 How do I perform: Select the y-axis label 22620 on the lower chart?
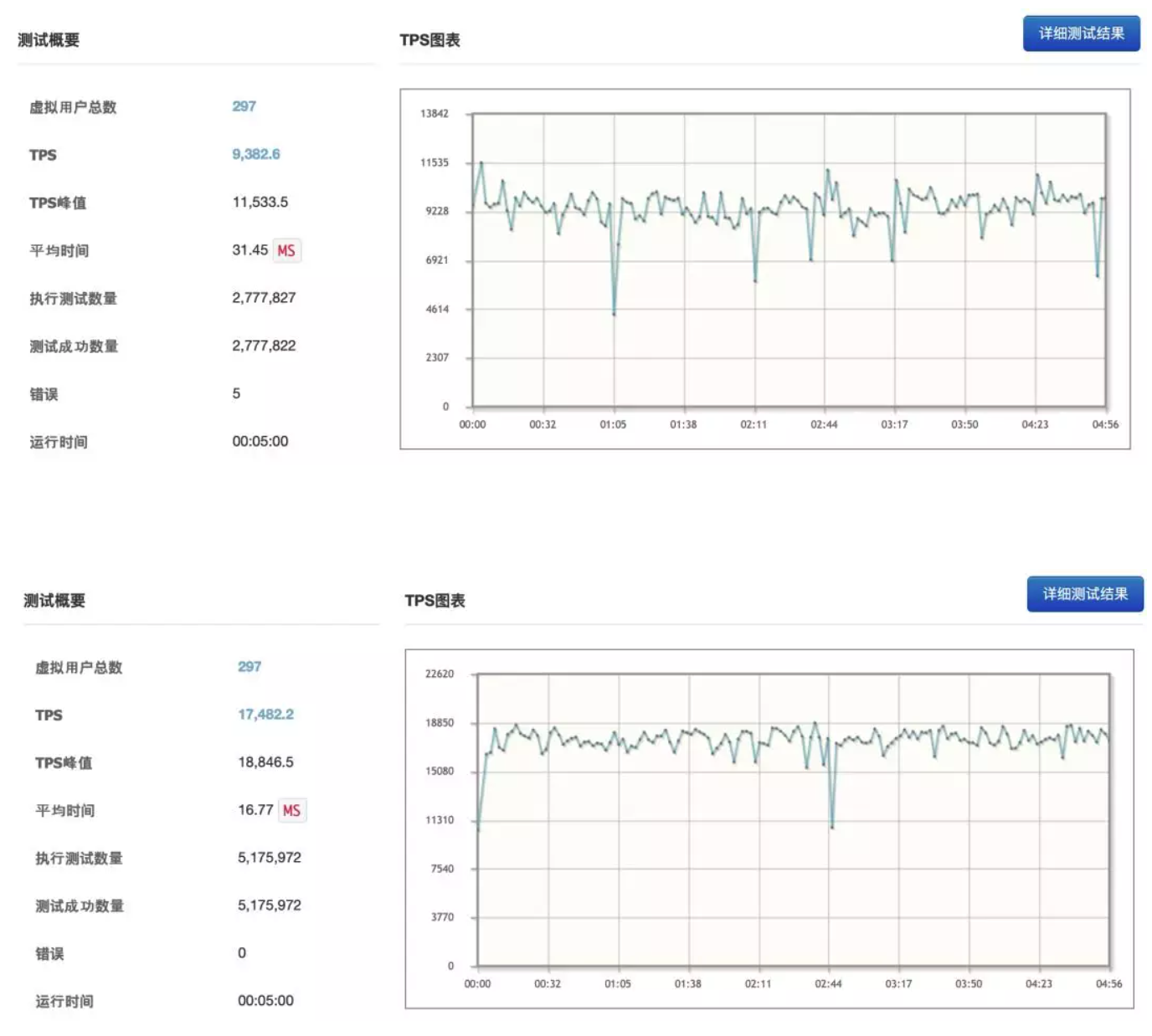pyautogui.click(x=439, y=674)
